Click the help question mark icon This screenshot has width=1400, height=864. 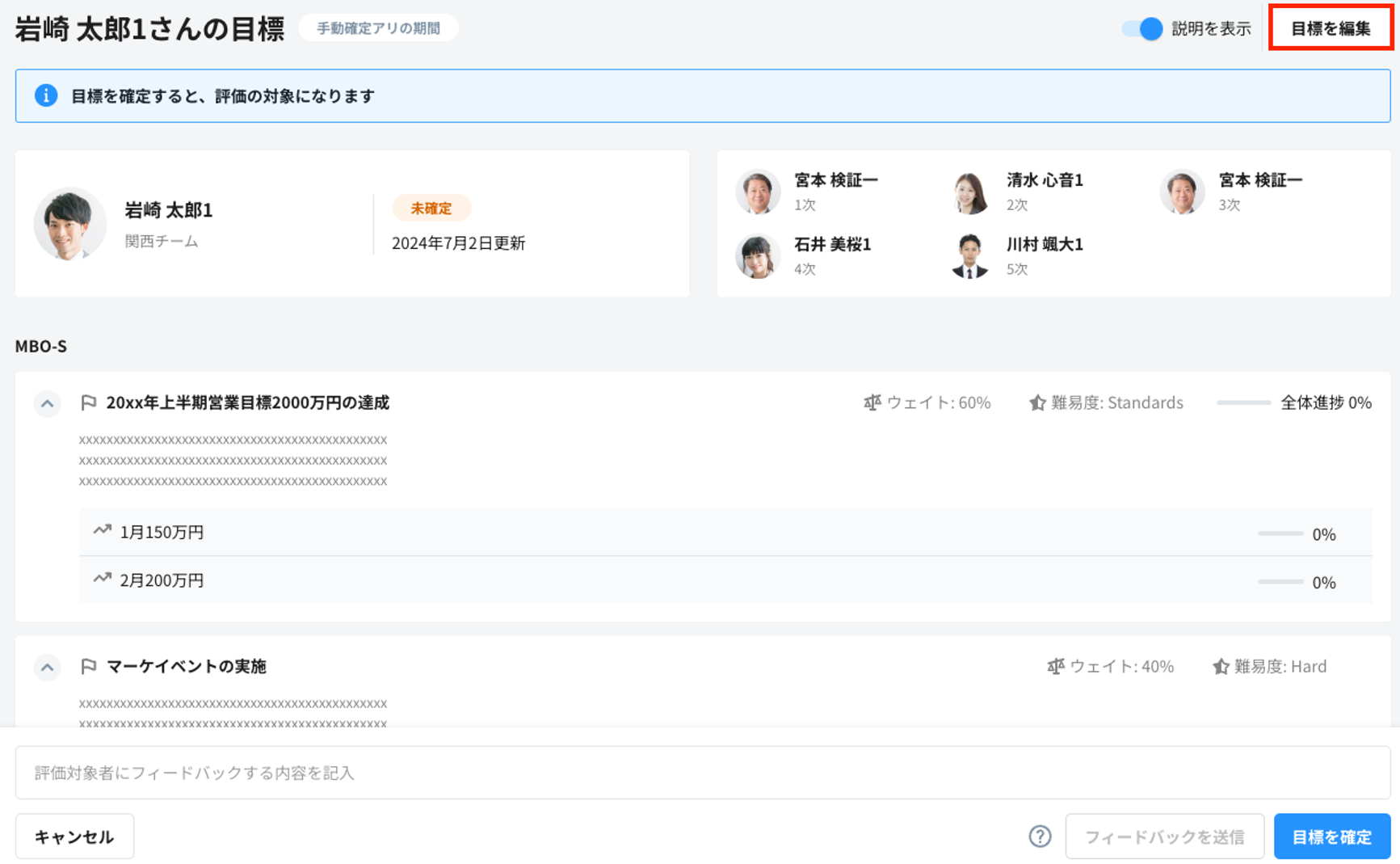tap(1040, 837)
